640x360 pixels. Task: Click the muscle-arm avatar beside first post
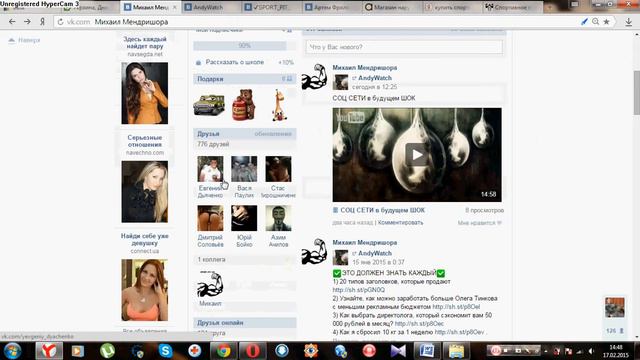click(x=314, y=77)
